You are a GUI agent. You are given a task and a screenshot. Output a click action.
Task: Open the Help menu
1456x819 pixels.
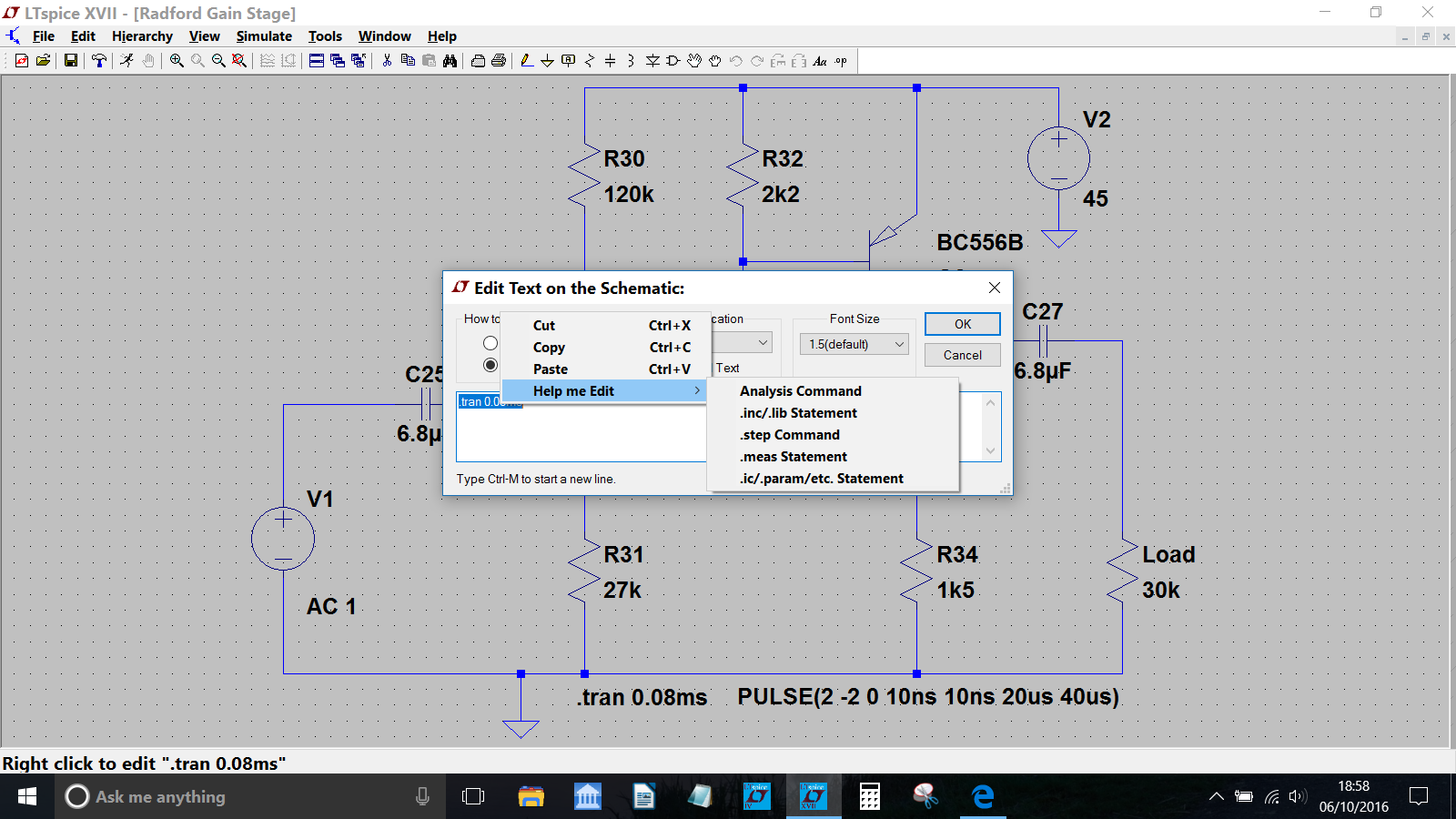pyautogui.click(x=442, y=36)
